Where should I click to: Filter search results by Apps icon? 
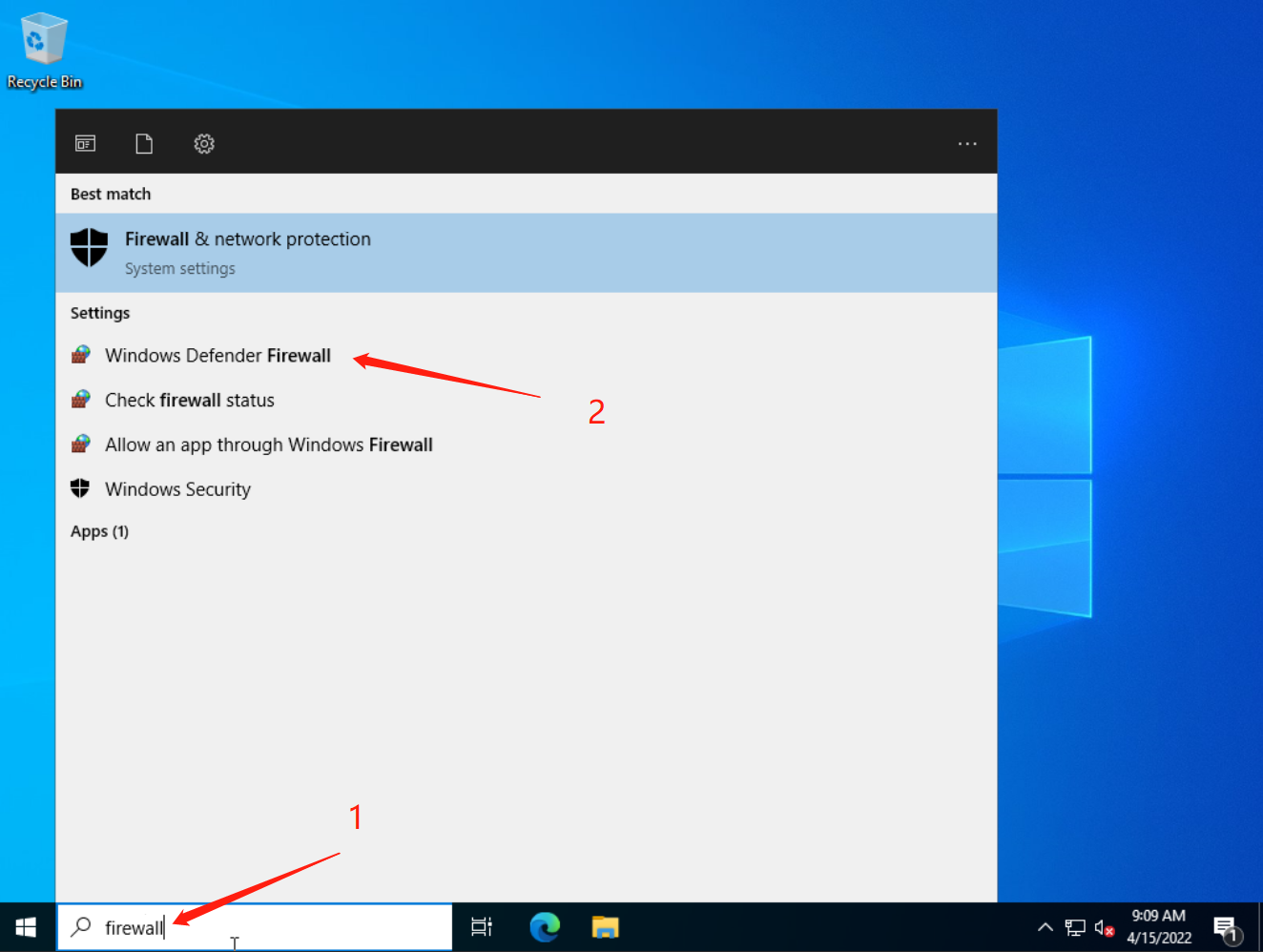tap(85, 144)
